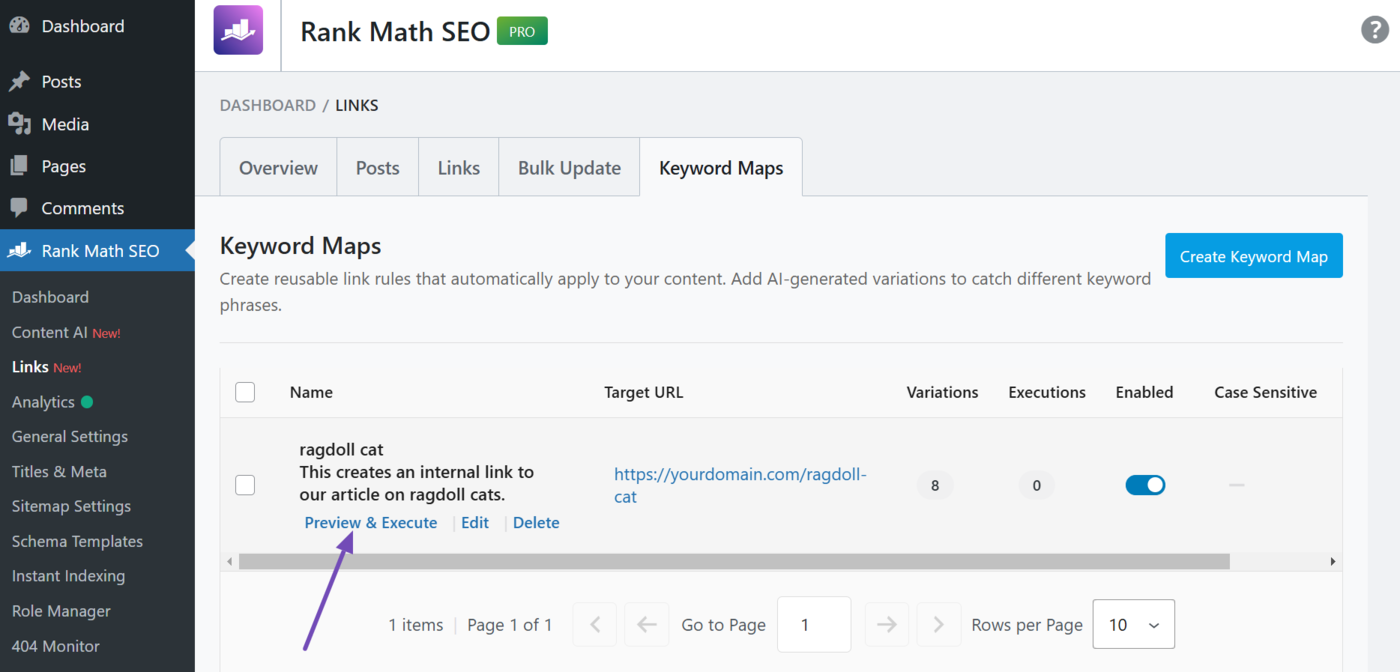Switch to the Bulk Update tab
This screenshot has width=1400, height=672.
(x=568, y=167)
